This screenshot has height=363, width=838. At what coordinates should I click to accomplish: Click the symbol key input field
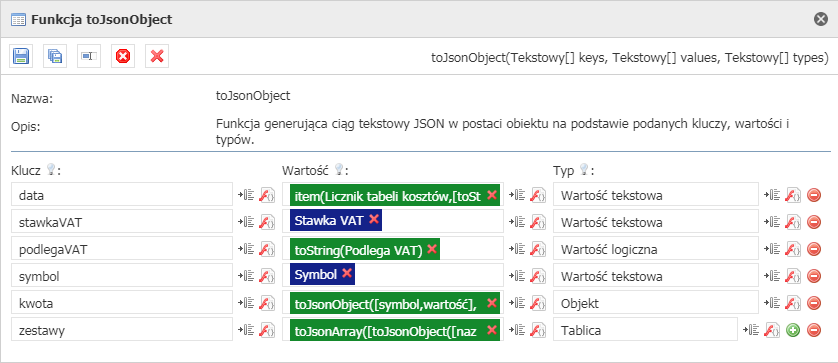click(x=122, y=276)
